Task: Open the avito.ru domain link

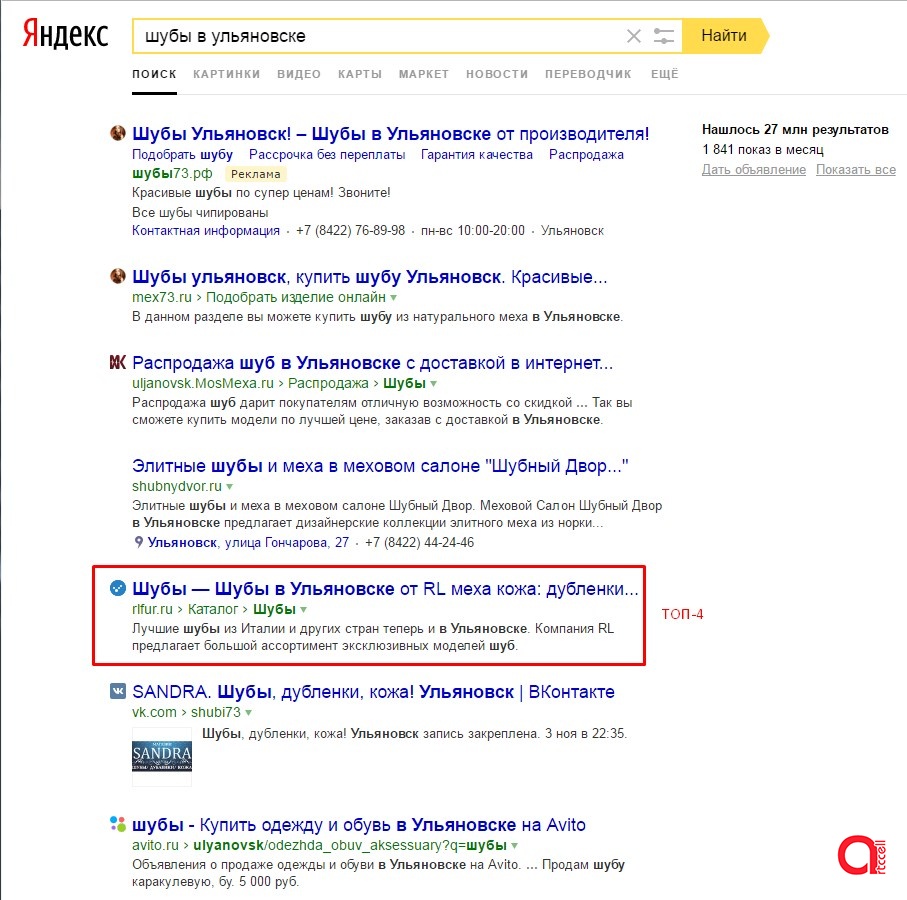Action: (x=155, y=845)
